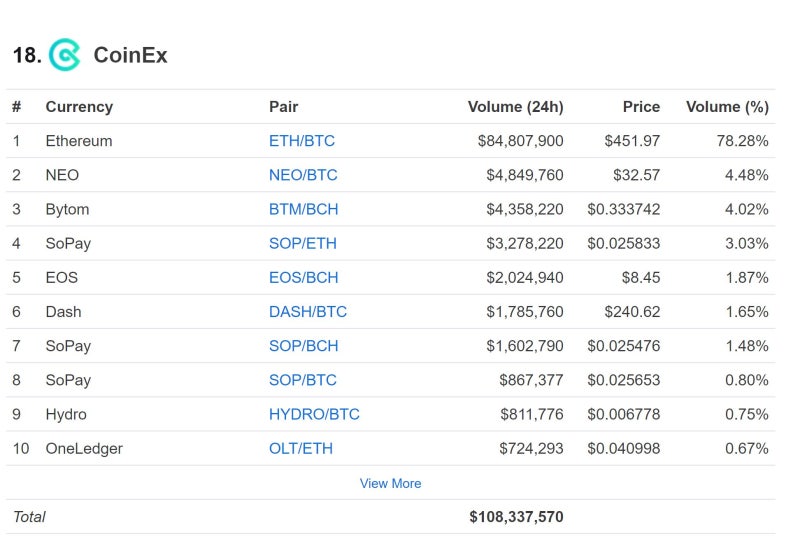Click the CoinEx logo icon
Screen dimensions: 800x539
tap(64, 55)
